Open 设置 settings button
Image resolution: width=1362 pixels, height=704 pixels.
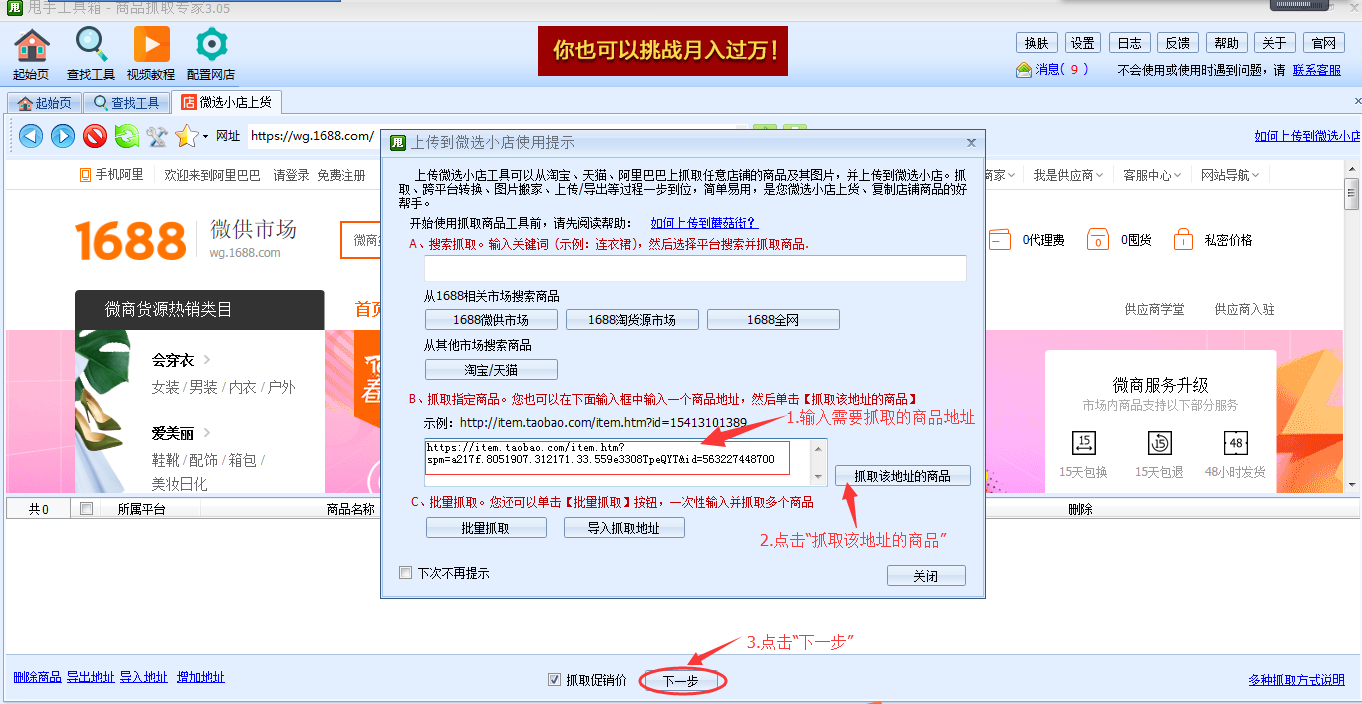1082,43
